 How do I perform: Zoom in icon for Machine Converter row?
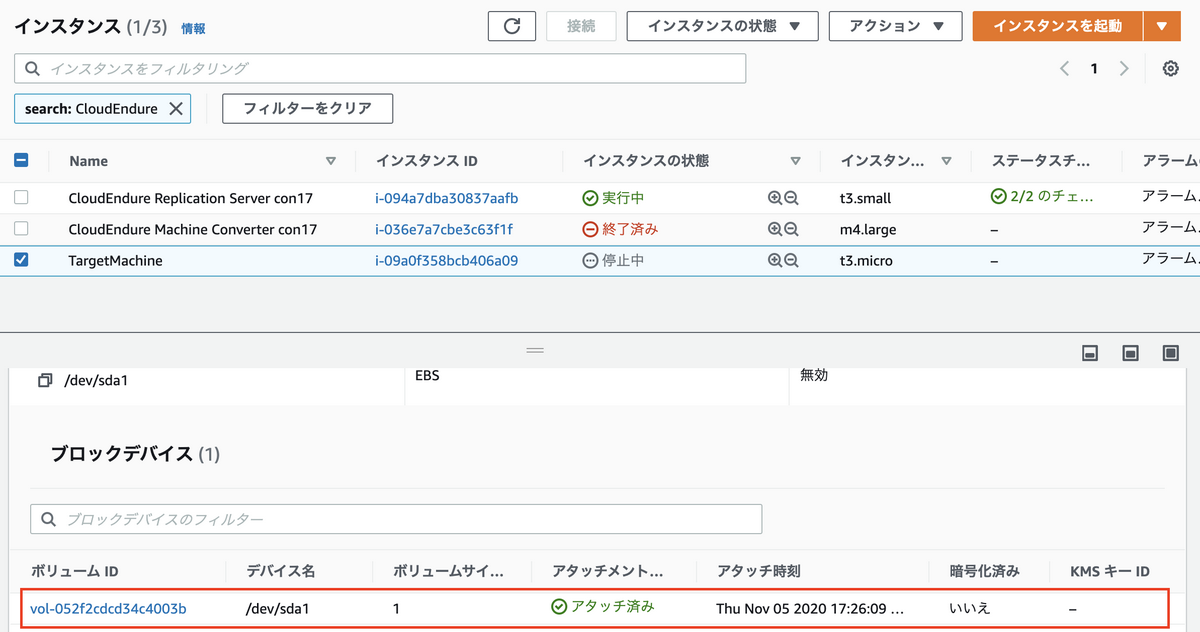pyautogui.click(x=775, y=229)
